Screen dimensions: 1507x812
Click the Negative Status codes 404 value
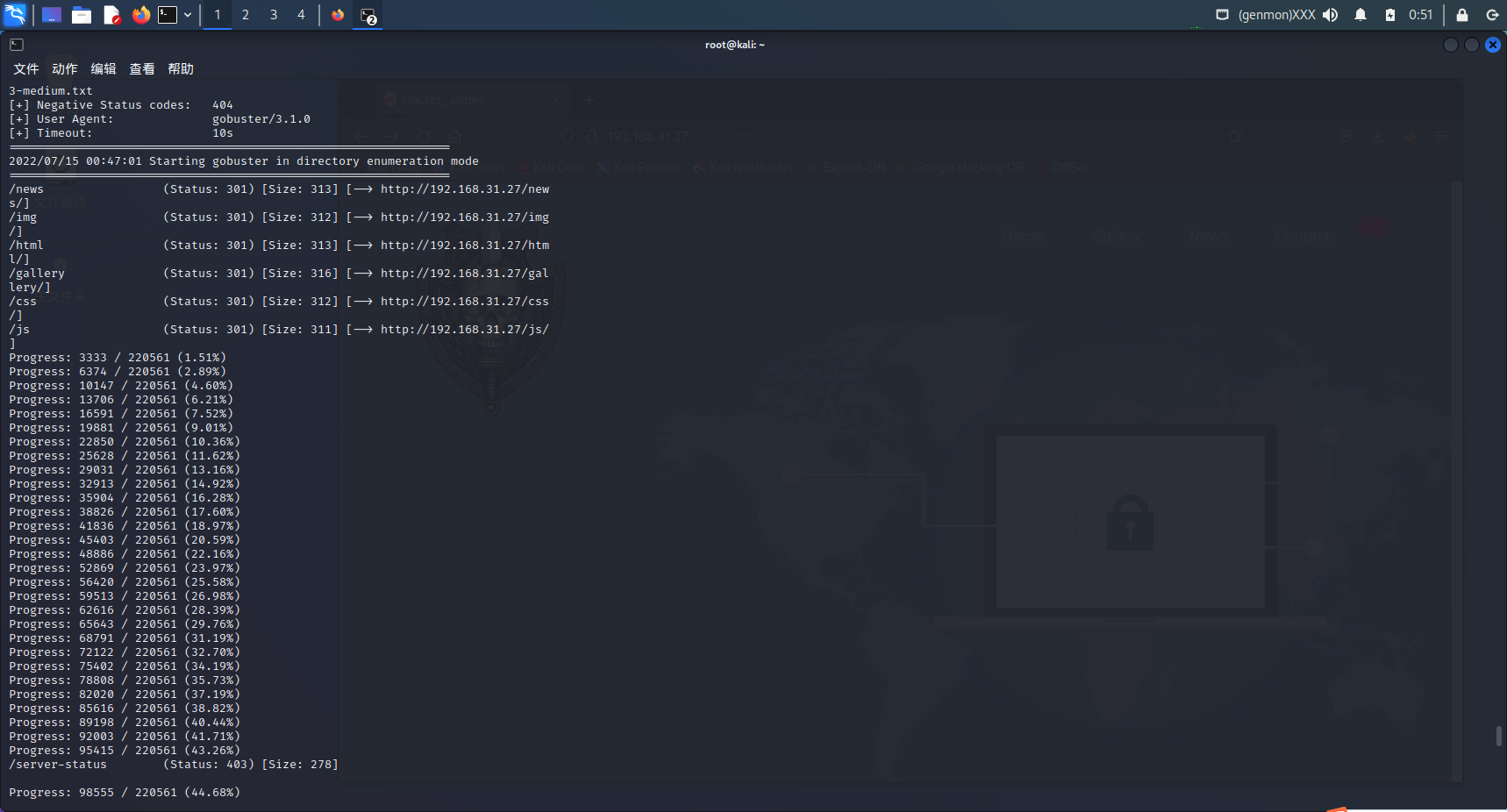(x=223, y=105)
